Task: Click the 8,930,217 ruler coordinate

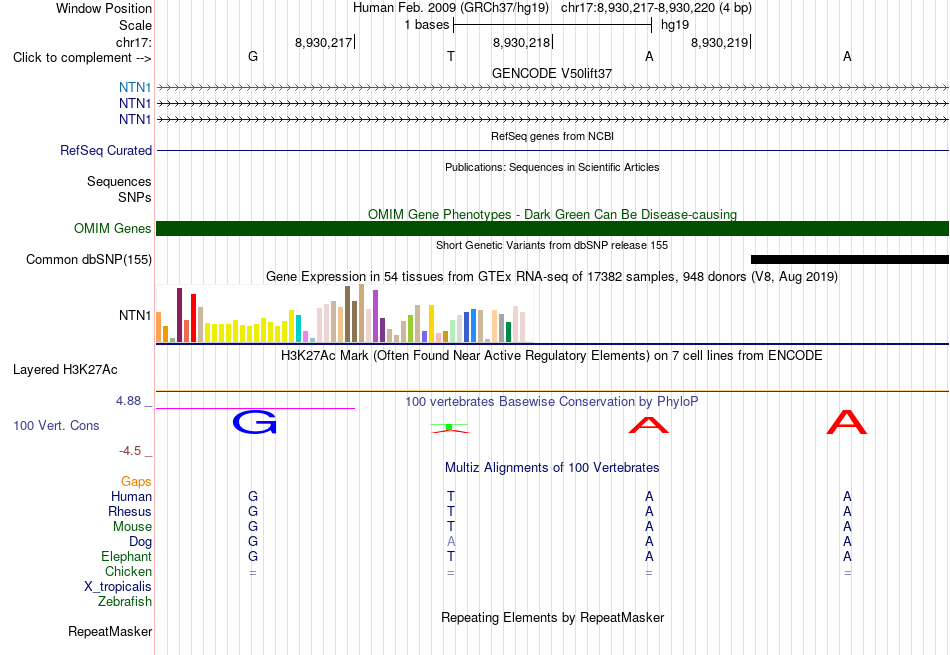Action: [x=324, y=42]
